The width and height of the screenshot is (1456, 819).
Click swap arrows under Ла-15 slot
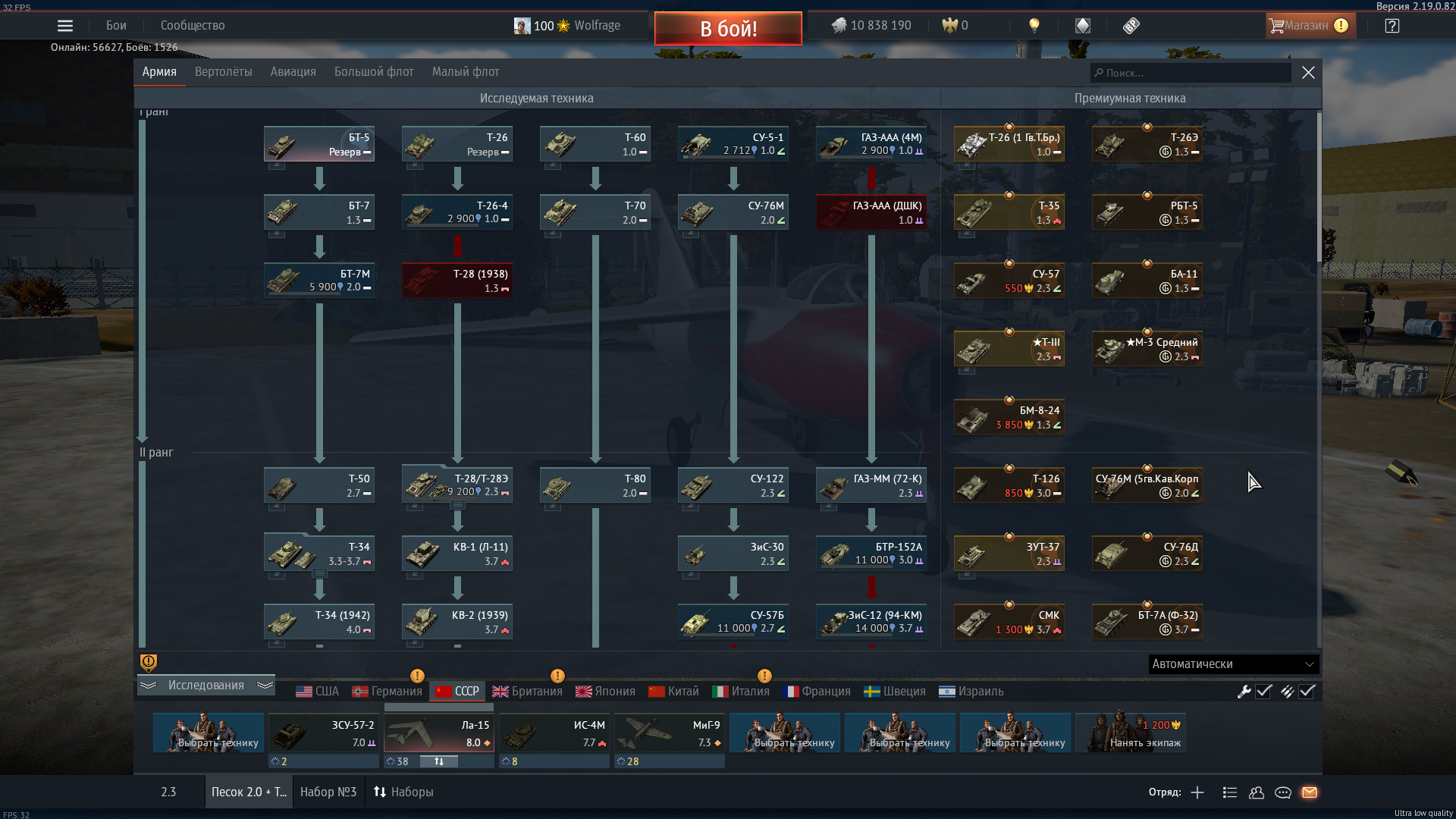click(x=439, y=761)
